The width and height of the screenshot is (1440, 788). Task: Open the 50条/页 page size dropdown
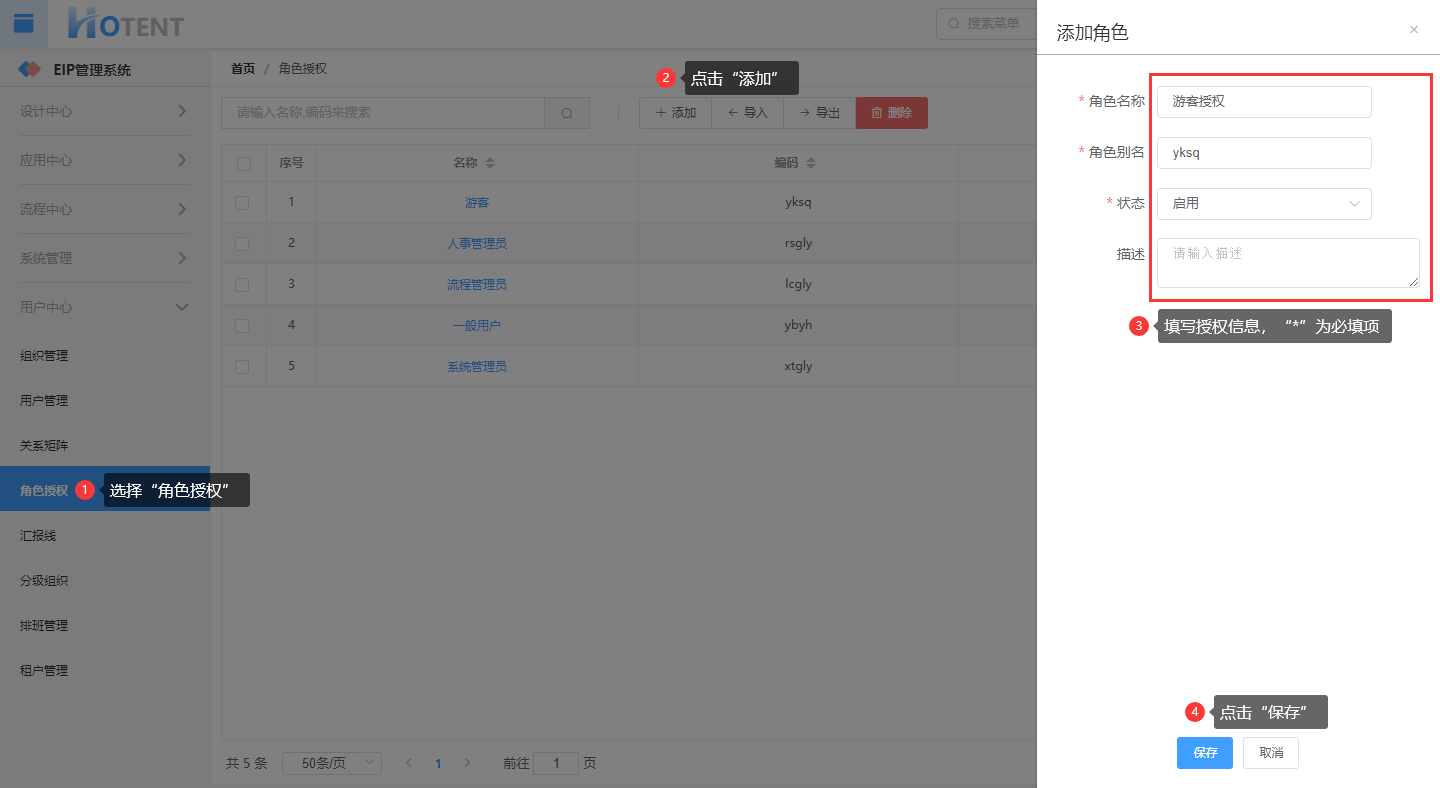point(332,763)
